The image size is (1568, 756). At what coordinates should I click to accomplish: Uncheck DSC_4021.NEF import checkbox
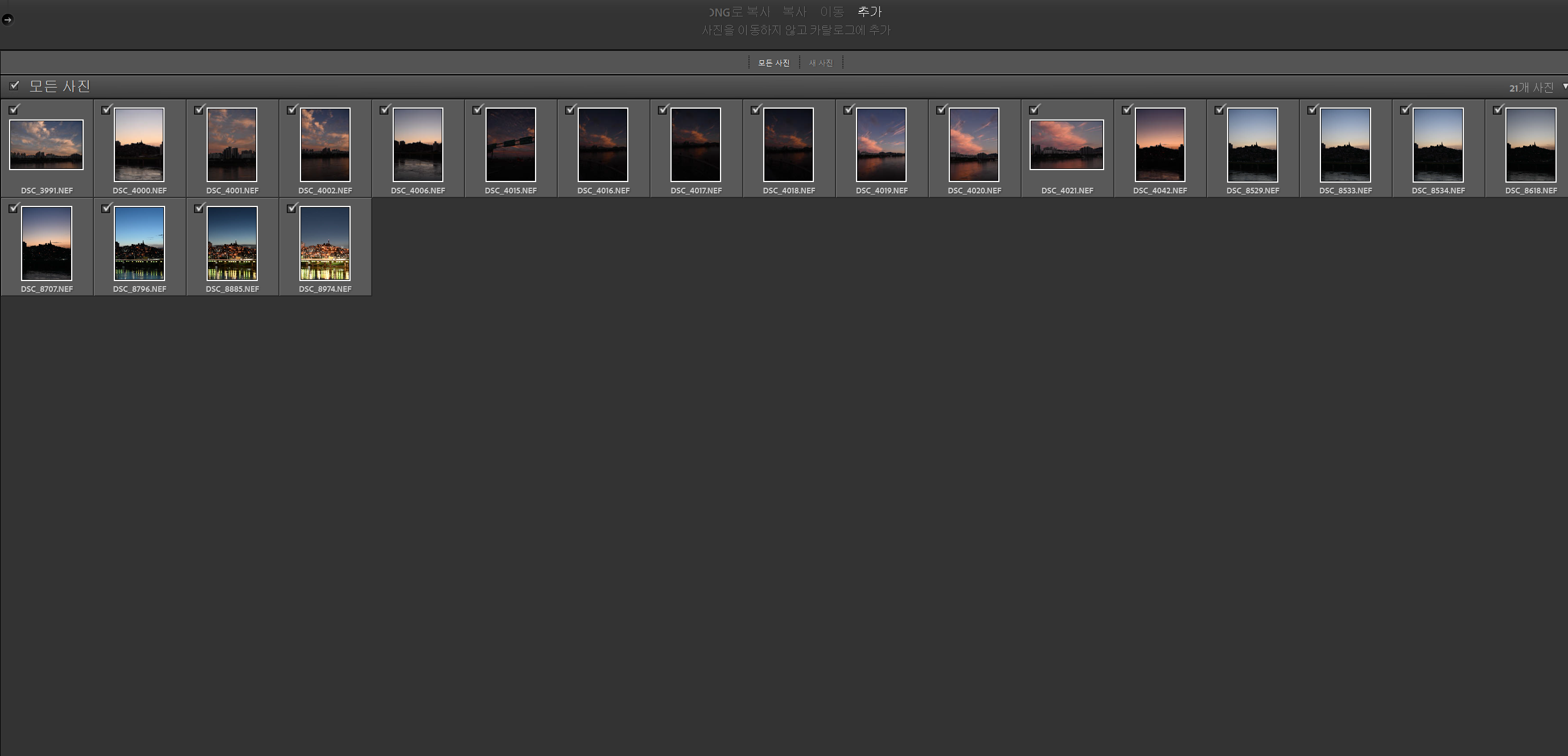coord(1034,110)
